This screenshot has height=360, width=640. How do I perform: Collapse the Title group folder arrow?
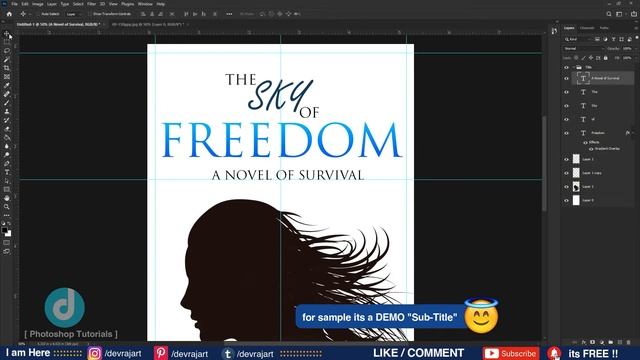[573, 67]
